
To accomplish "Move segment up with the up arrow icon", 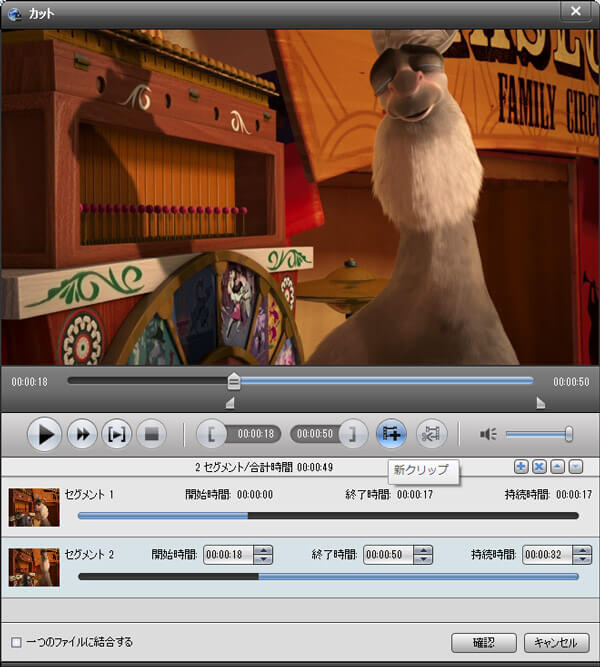I will (x=557, y=467).
